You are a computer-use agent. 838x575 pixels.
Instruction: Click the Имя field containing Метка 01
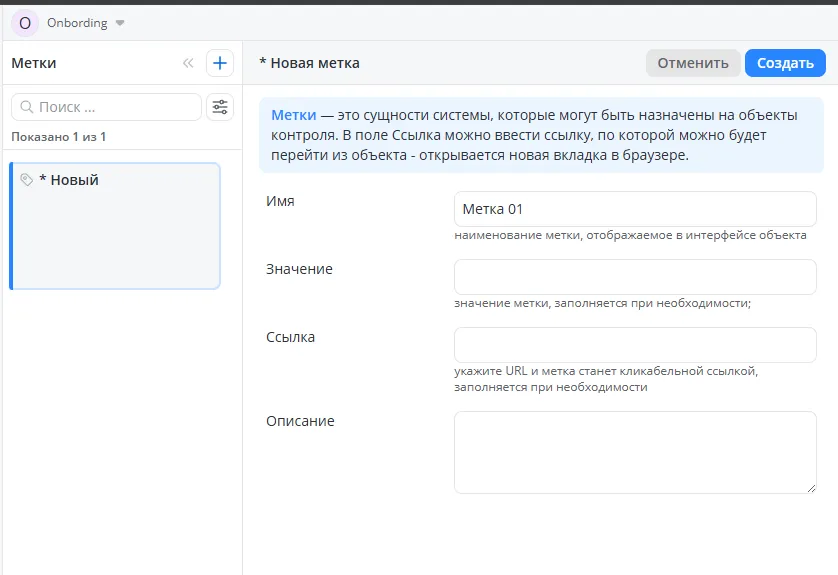click(634, 209)
